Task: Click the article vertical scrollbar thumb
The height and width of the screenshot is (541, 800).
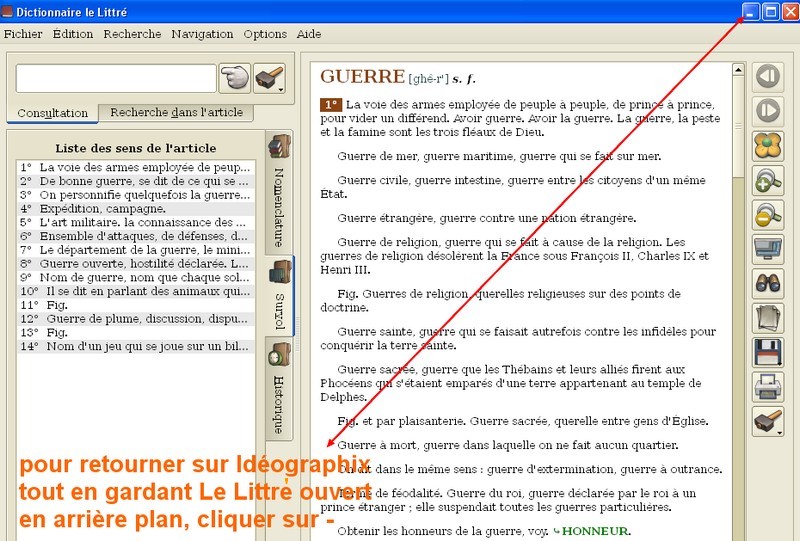Action: (738, 127)
